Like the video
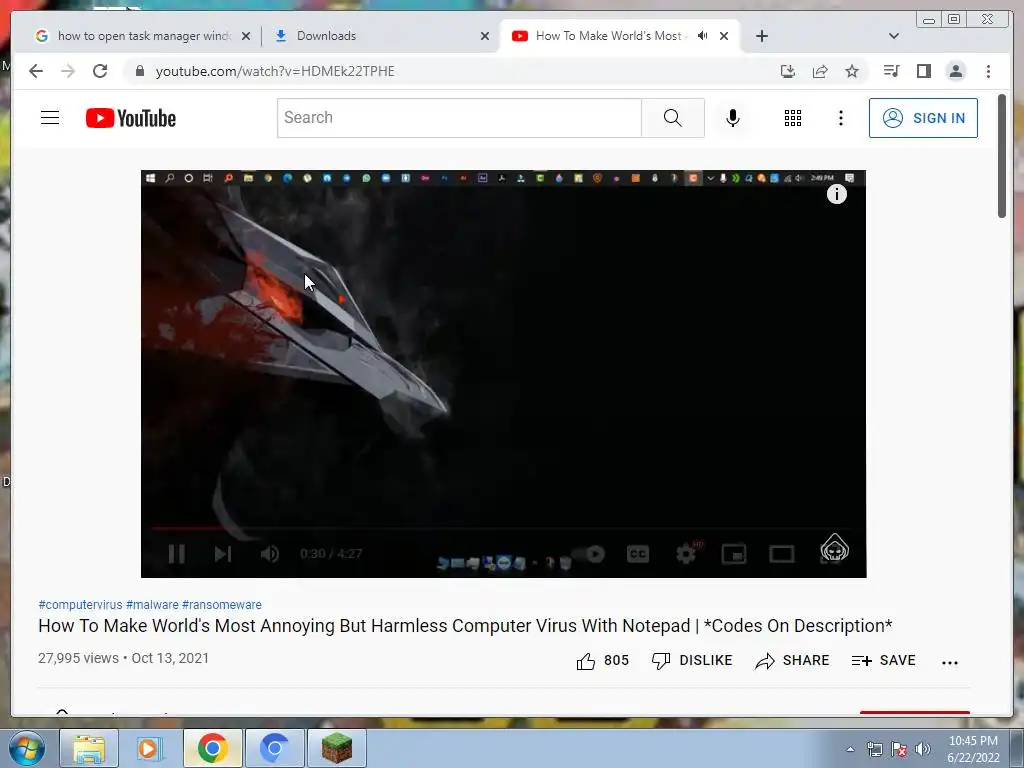The image size is (1024, 768). [603, 661]
